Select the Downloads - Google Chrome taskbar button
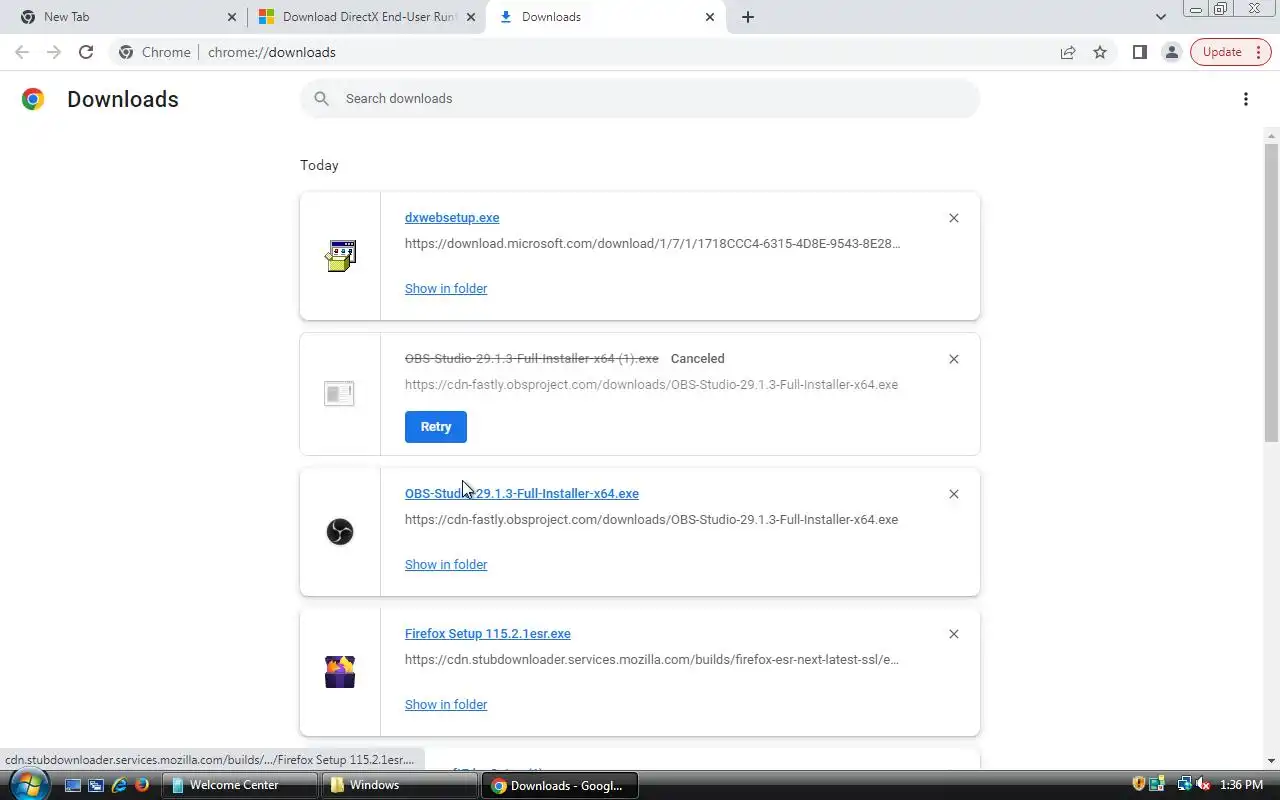Viewport: 1280px width, 800px height. pos(560,785)
